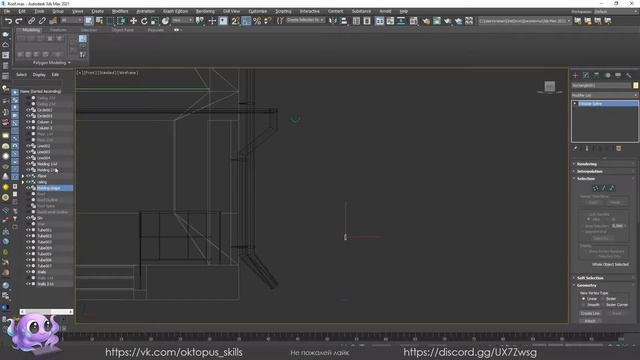Open the Utilities command panel icon
The width and height of the screenshot is (640, 360).
tap(629, 76)
